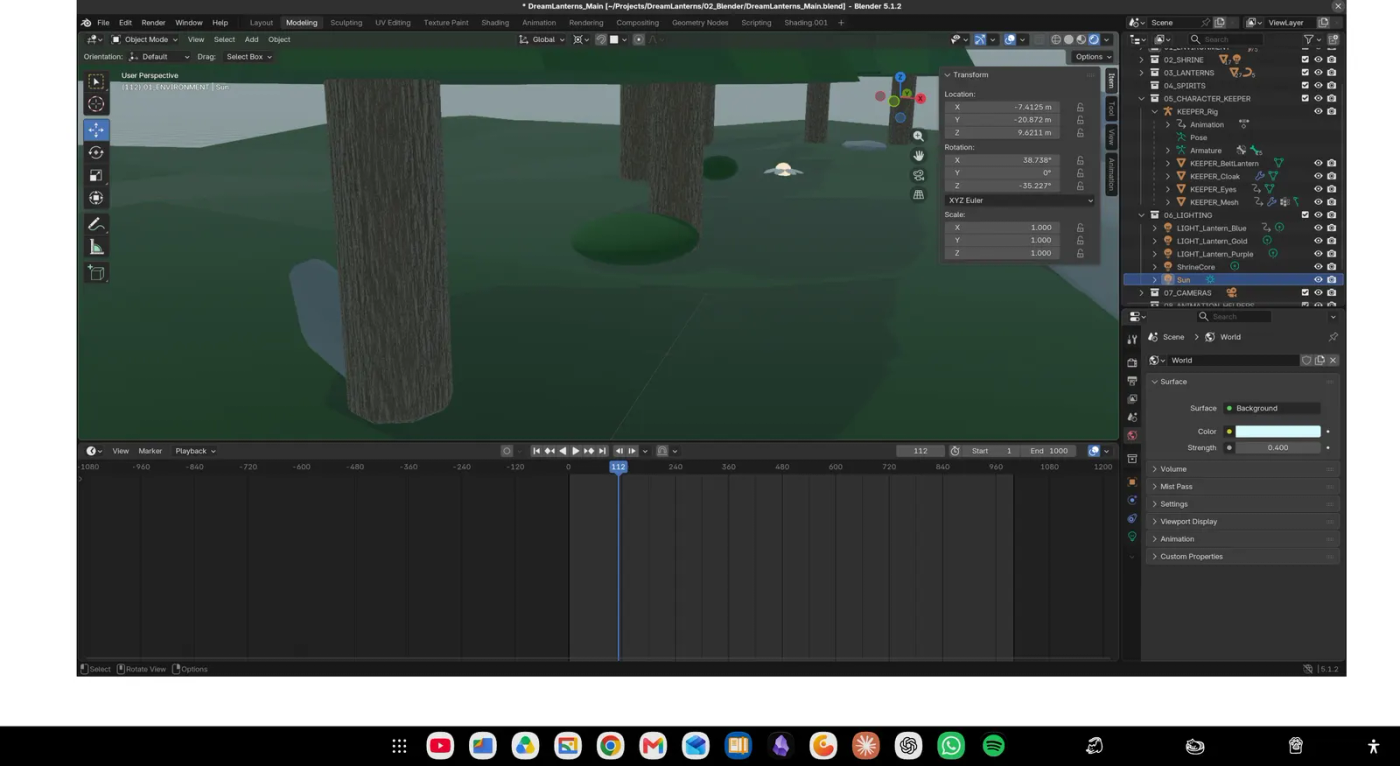Screen dimensions: 1400x766
Task: Click the viewport zoom magnifier icon
Action: 918,136
